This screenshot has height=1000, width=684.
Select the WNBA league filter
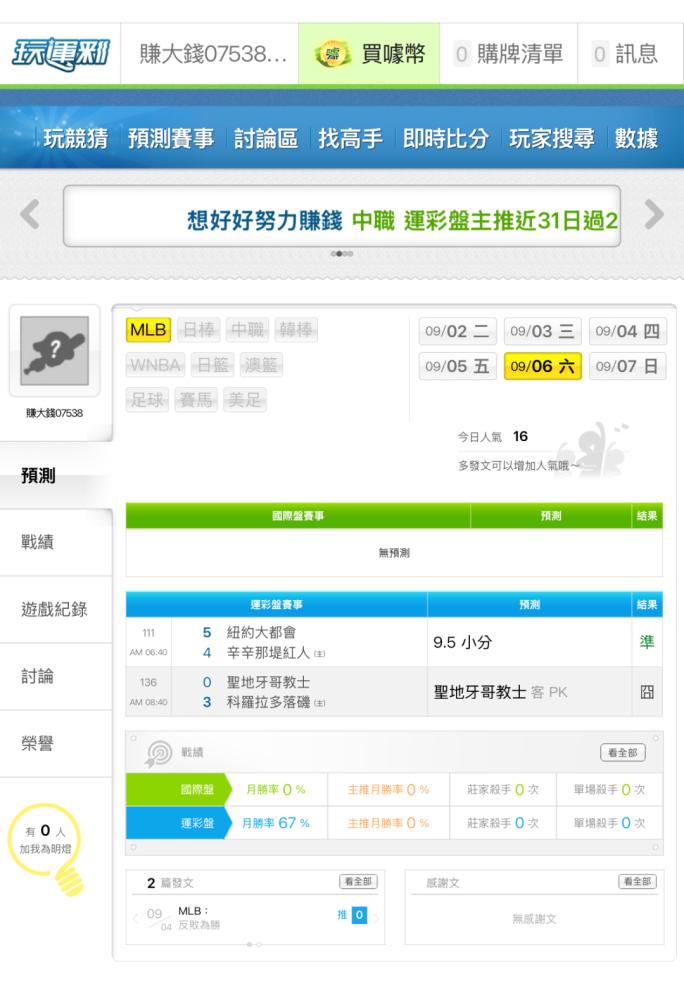155,365
